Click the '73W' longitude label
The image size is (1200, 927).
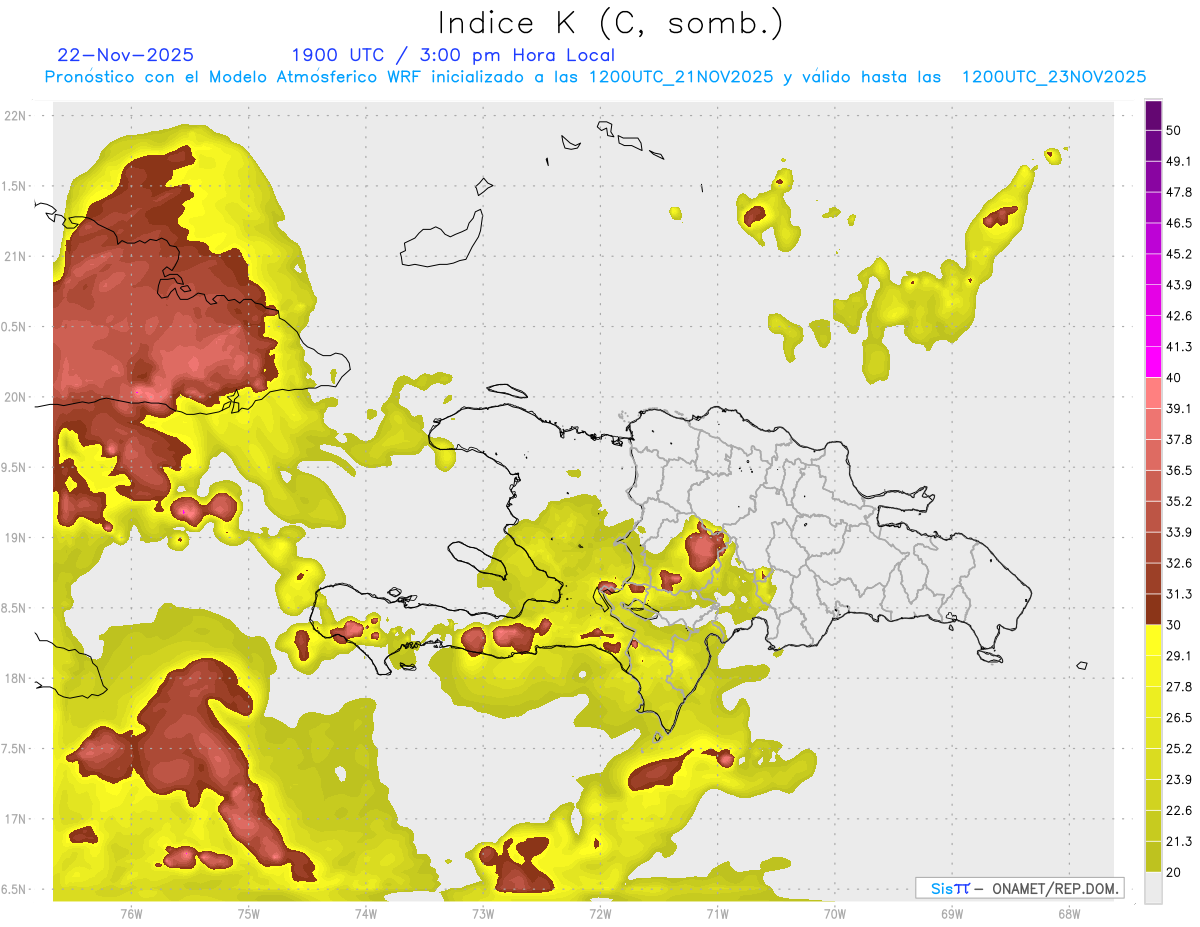(482, 913)
